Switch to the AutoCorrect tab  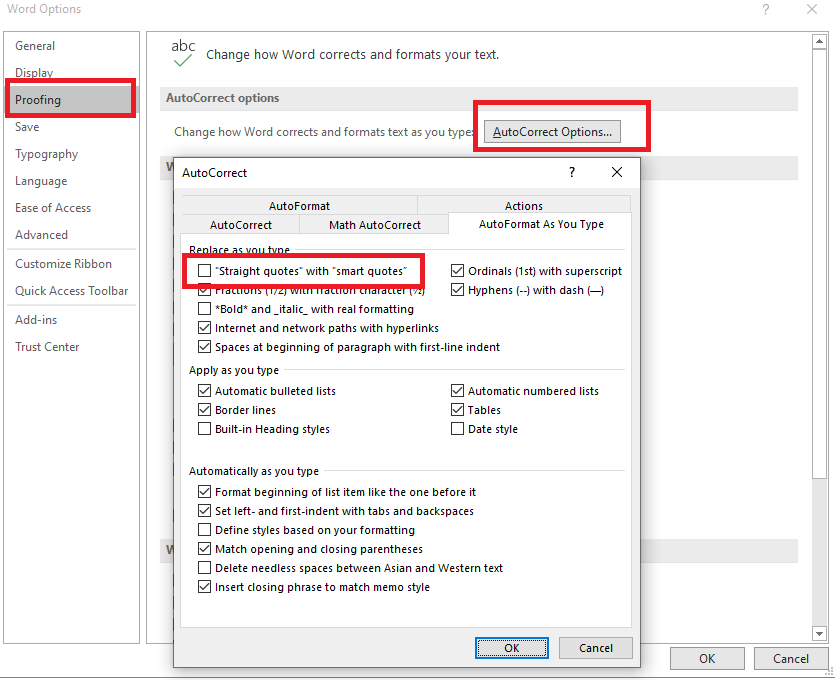pos(241,225)
